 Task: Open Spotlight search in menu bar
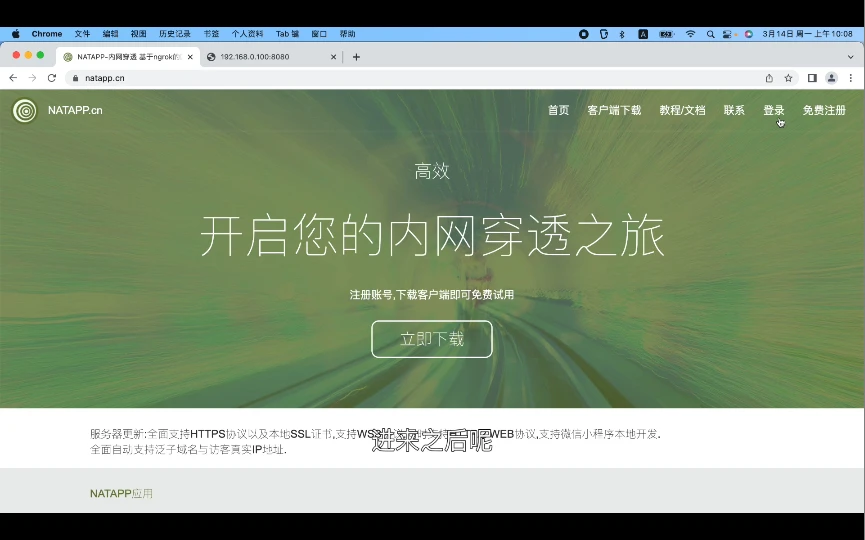(711, 34)
